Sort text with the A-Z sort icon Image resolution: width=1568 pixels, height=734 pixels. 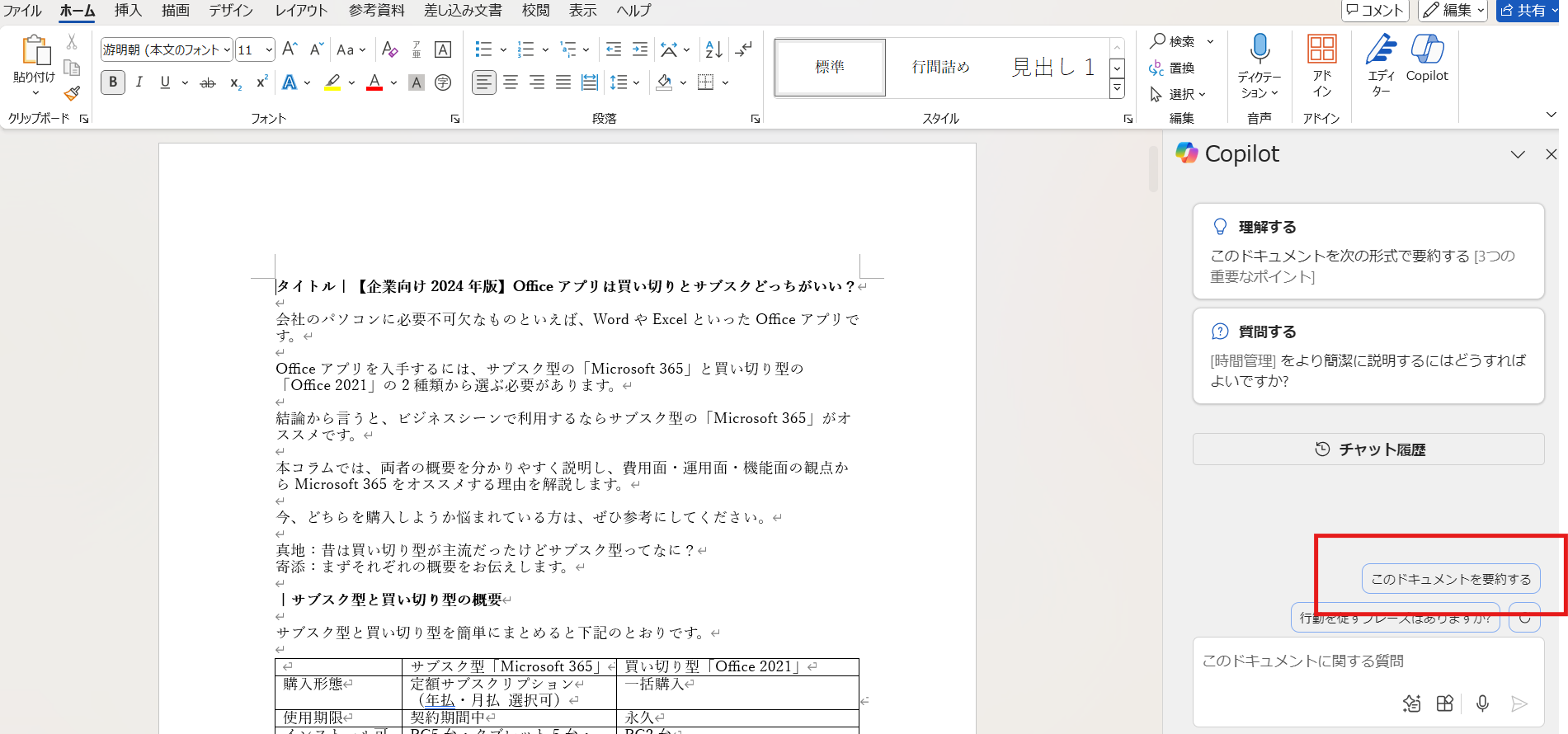pos(713,49)
